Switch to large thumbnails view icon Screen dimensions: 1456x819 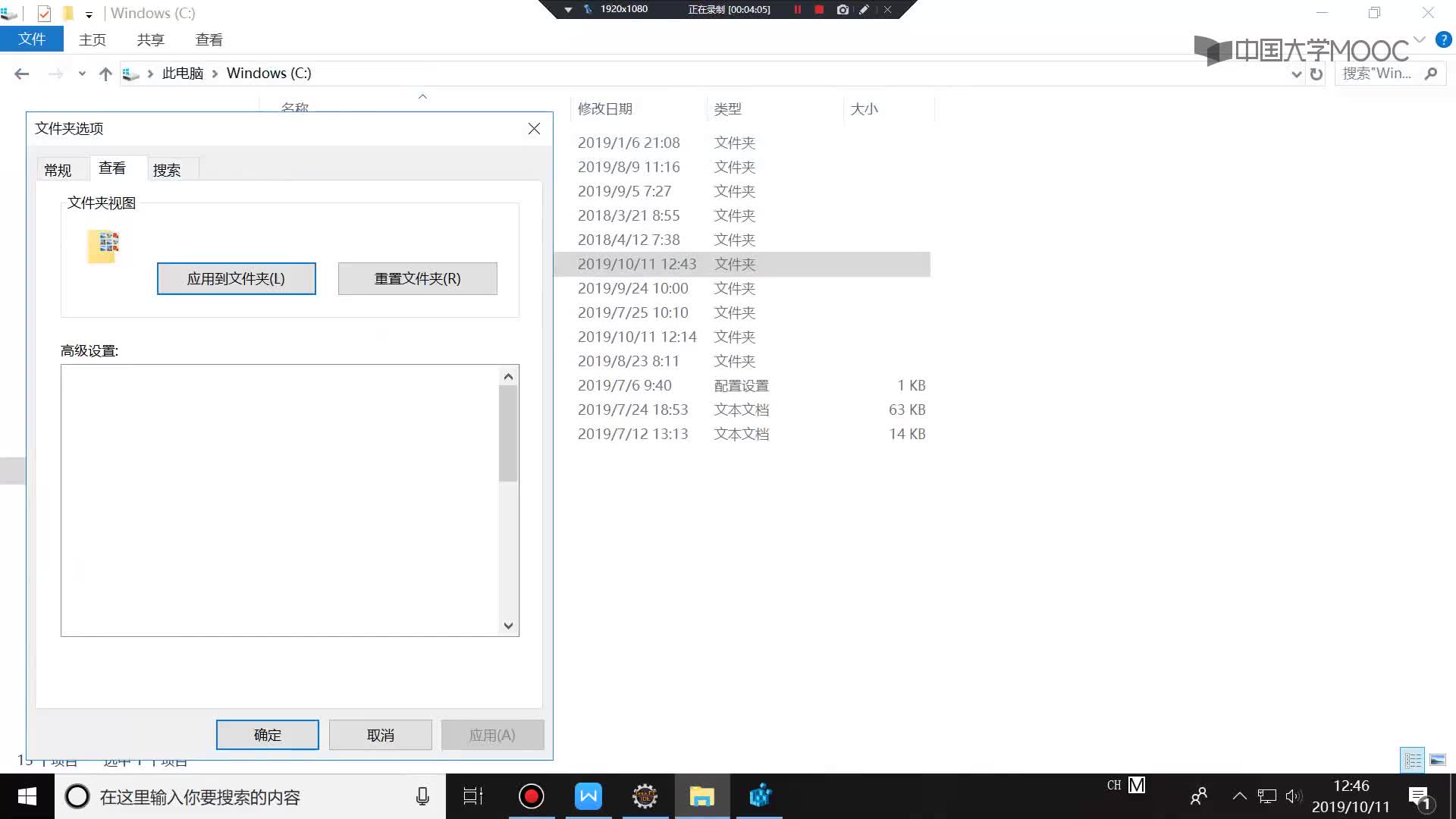click(1437, 760)
